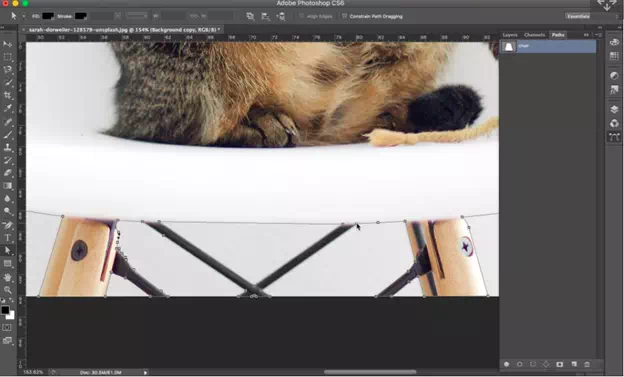Select the Pen tool
This screenshot has width=624, height=377.
click(8, 225)
